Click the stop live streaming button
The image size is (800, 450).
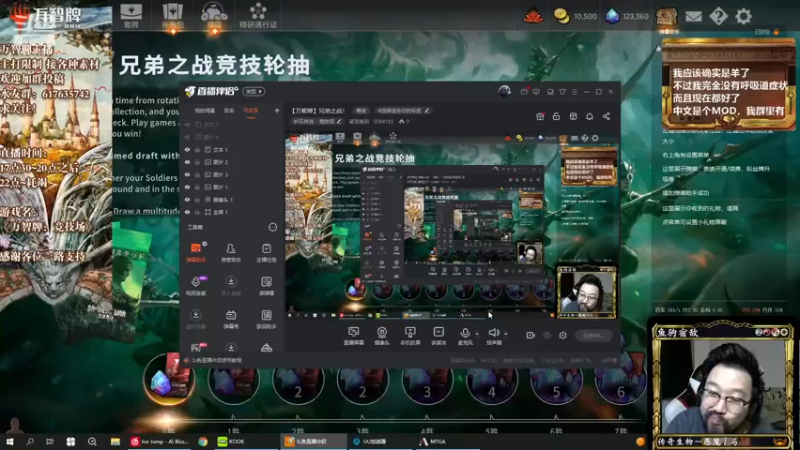click(x=594, y=336)
